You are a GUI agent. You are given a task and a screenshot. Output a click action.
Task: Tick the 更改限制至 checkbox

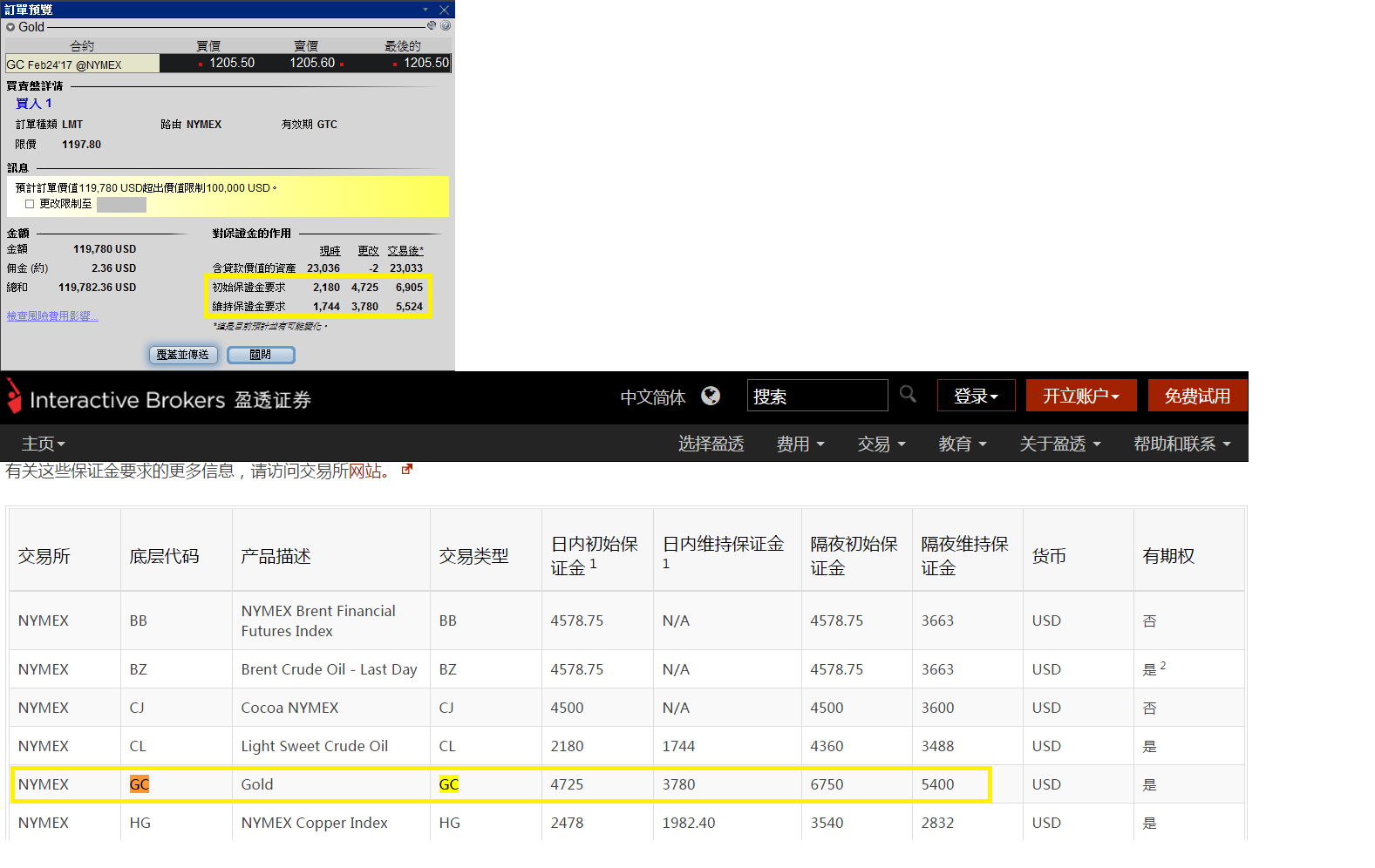coord(30,204)
